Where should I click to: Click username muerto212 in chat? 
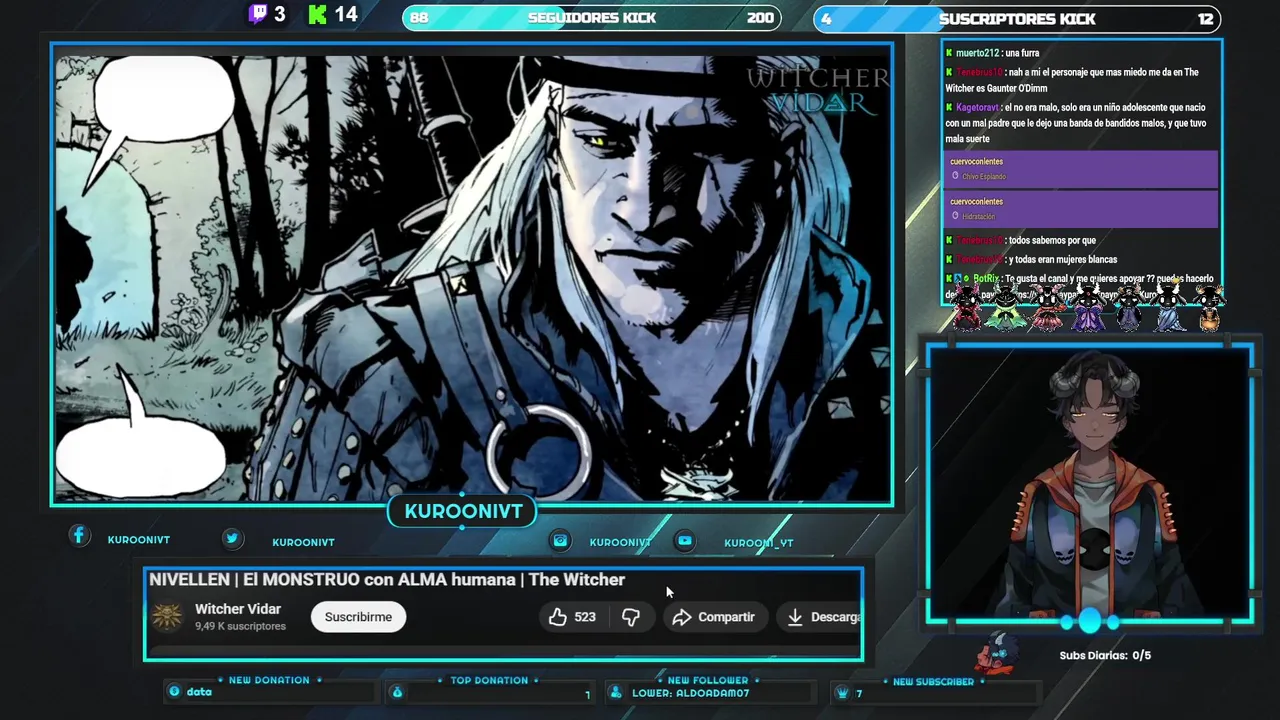[x=977, y=53]
